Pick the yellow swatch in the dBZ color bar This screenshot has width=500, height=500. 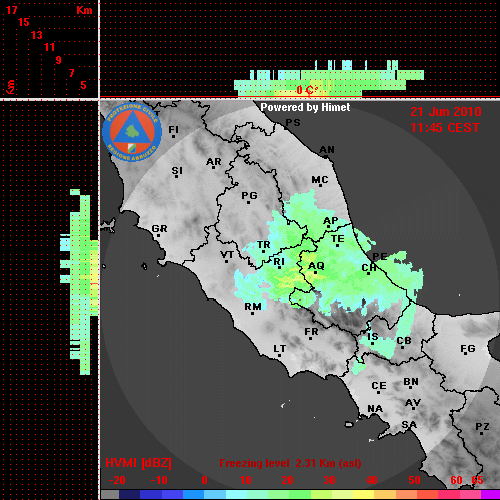click(x=363, y=494)
